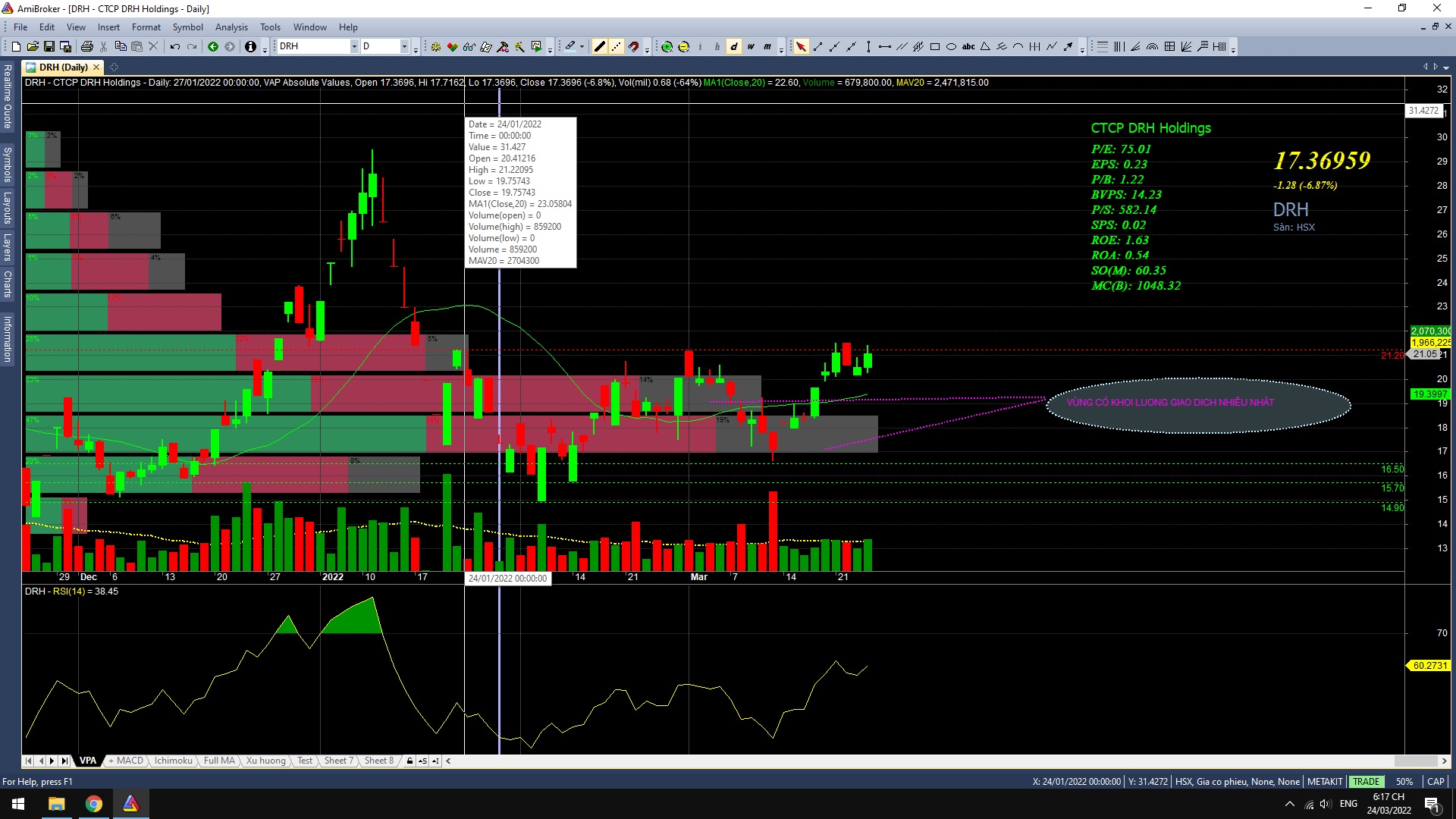
Task: Select the arrow pointer tool
Action: [801, 47]
